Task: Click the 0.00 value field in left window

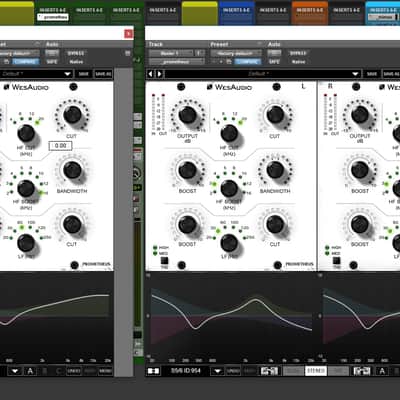Action: tap(60, 146)
